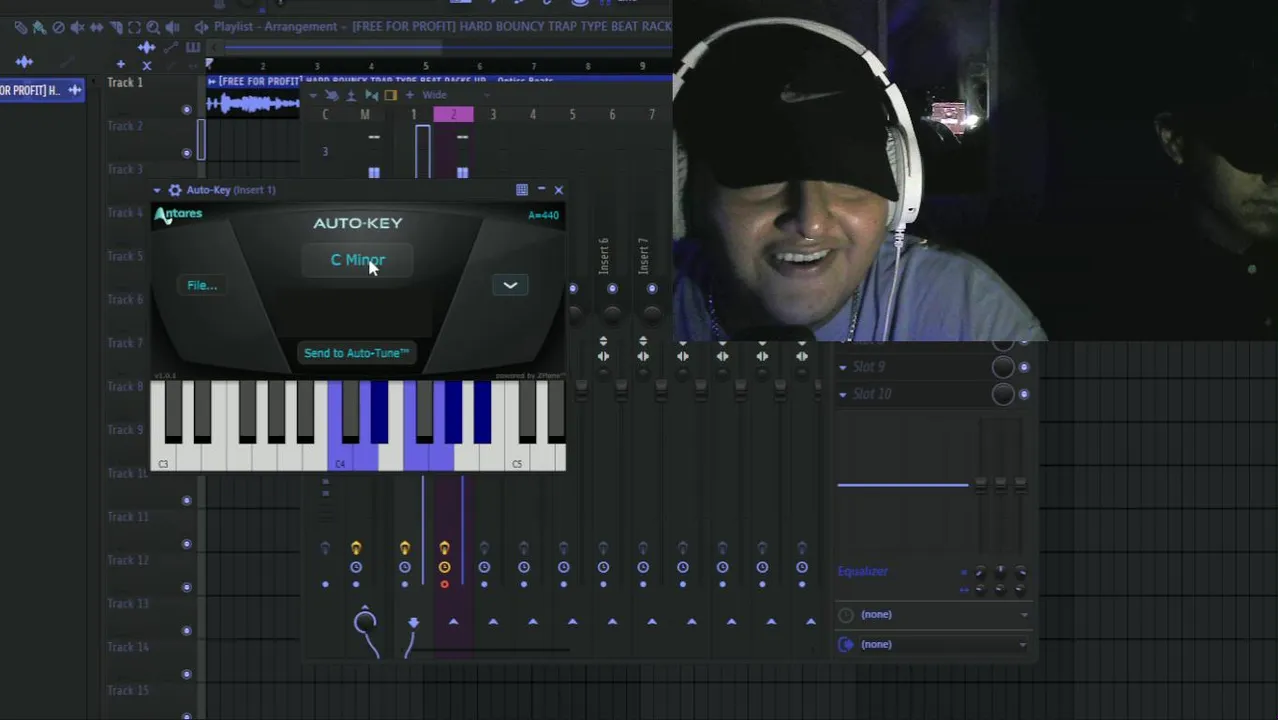This screenshot has height=720, width=1278.
Task: Select the FREE FOR PROFIT audio clip in picker
Action: [42, 90]
